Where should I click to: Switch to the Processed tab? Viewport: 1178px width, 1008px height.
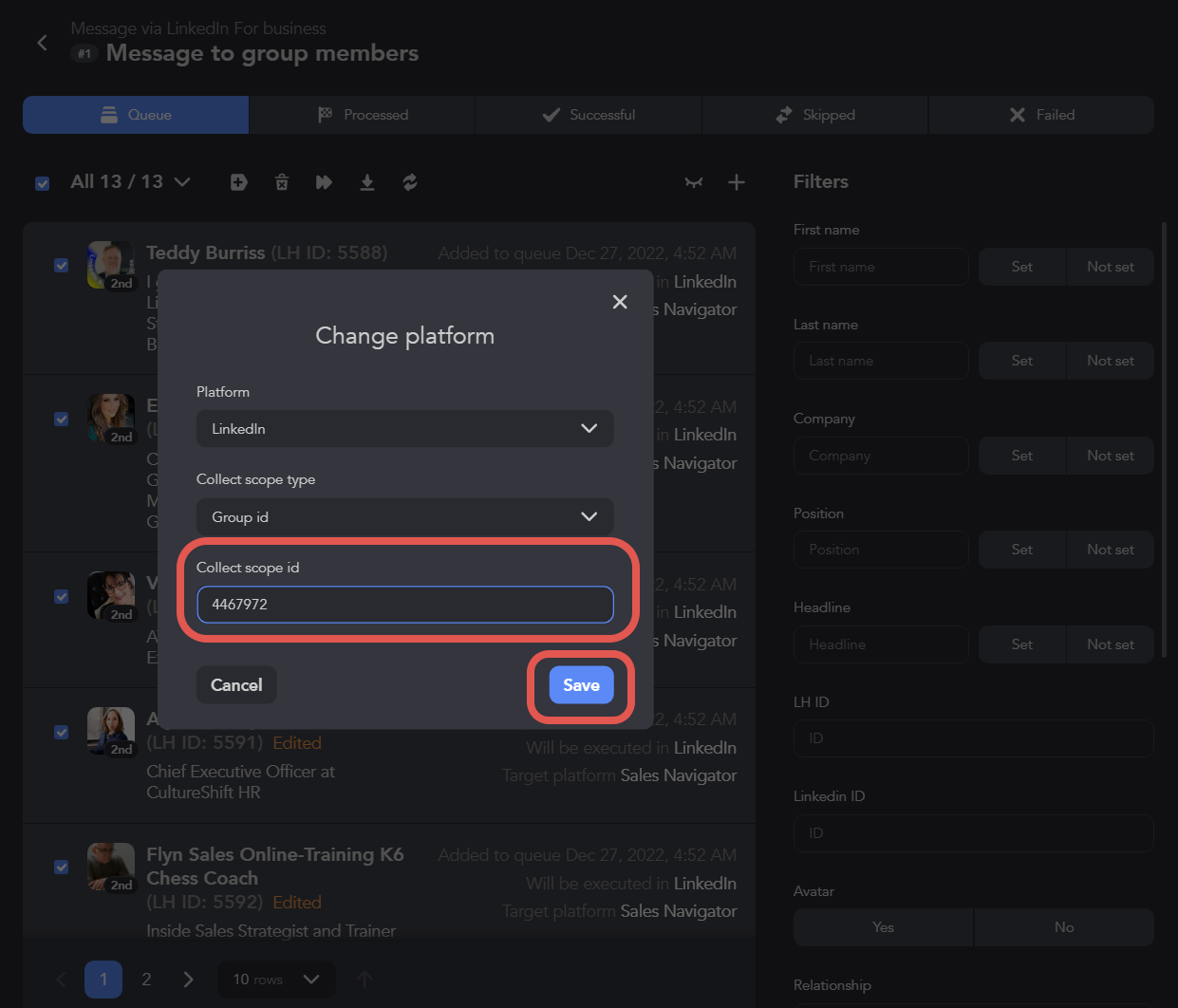(362, 115)
